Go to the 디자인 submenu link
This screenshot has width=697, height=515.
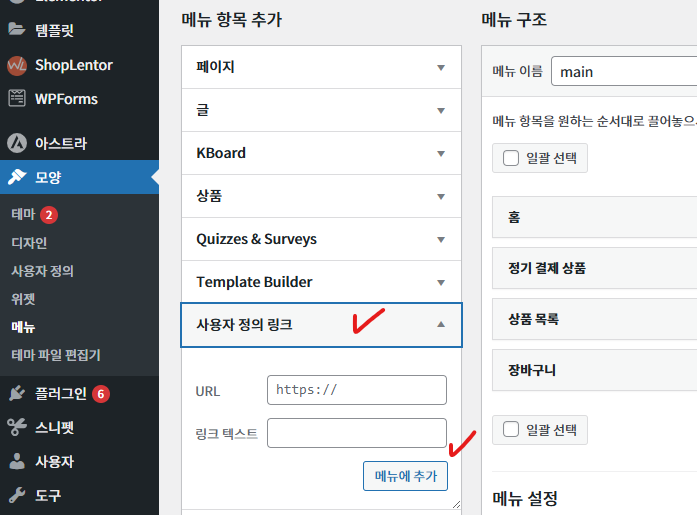29,243
